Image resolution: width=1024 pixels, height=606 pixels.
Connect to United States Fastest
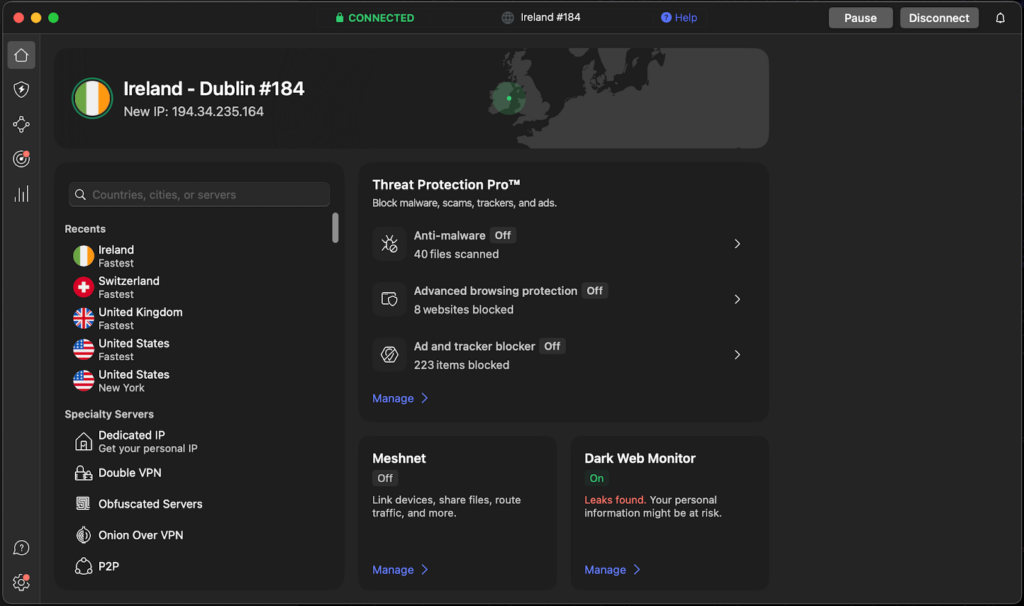point(199,349)
